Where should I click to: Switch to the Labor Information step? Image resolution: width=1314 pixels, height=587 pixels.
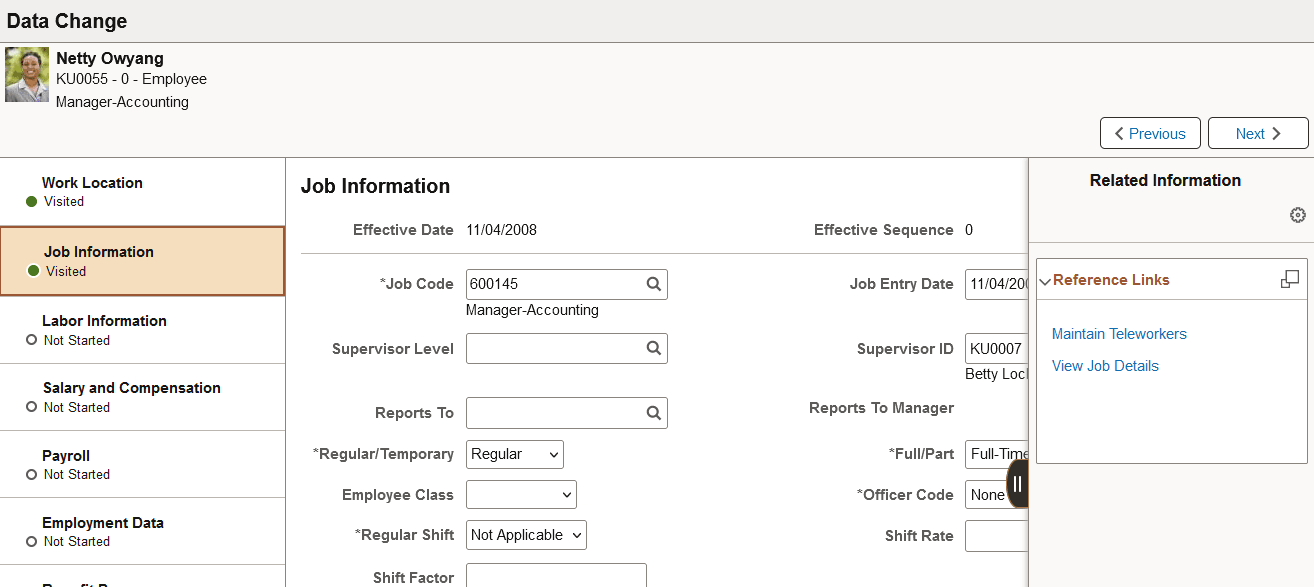(143, 329)
